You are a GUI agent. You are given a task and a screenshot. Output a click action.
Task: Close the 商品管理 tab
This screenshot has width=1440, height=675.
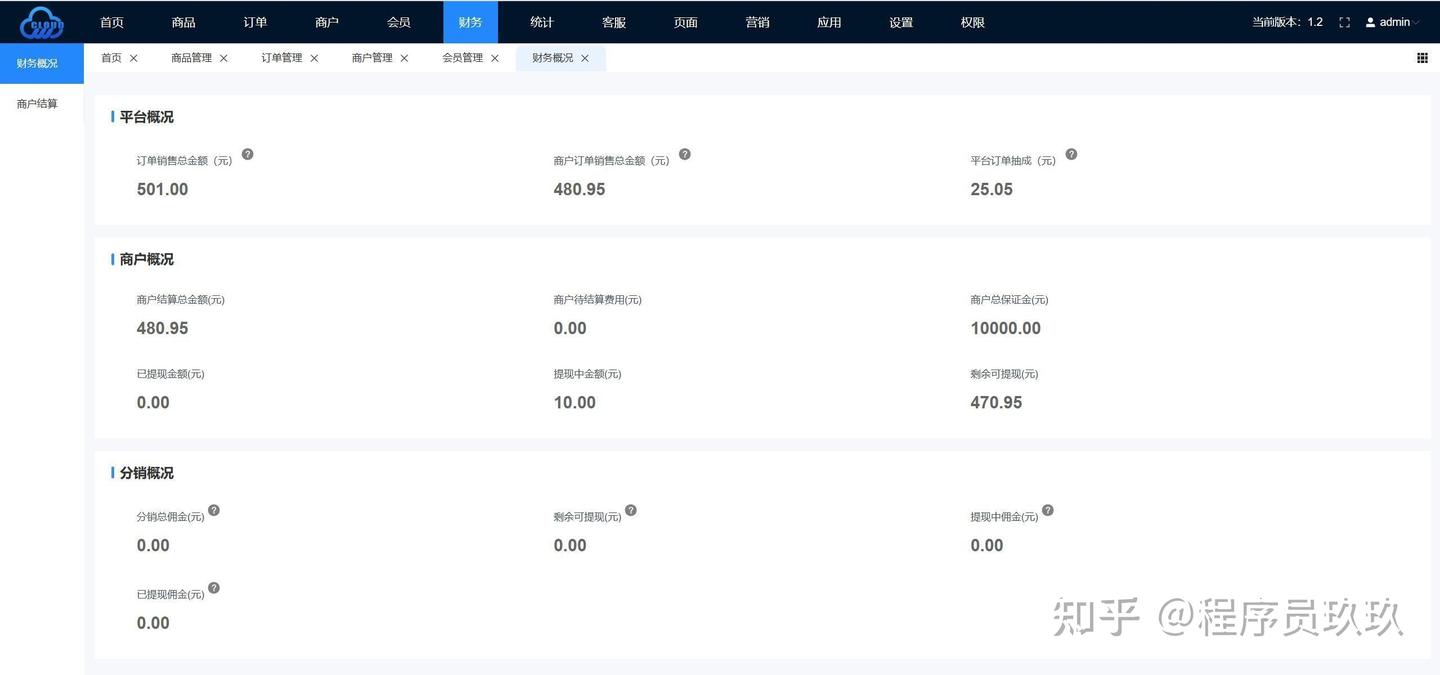[223, 57]
